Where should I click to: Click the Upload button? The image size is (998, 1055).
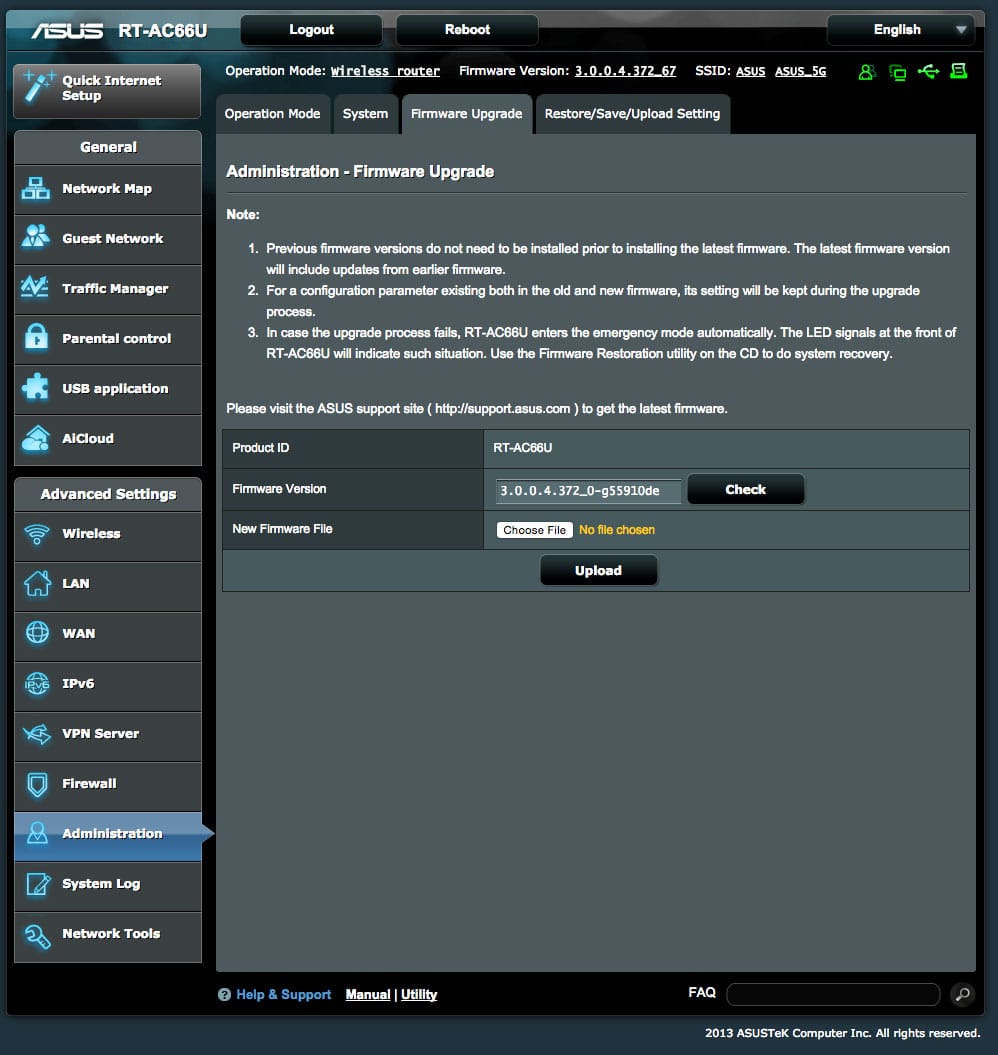coord(598,571)
